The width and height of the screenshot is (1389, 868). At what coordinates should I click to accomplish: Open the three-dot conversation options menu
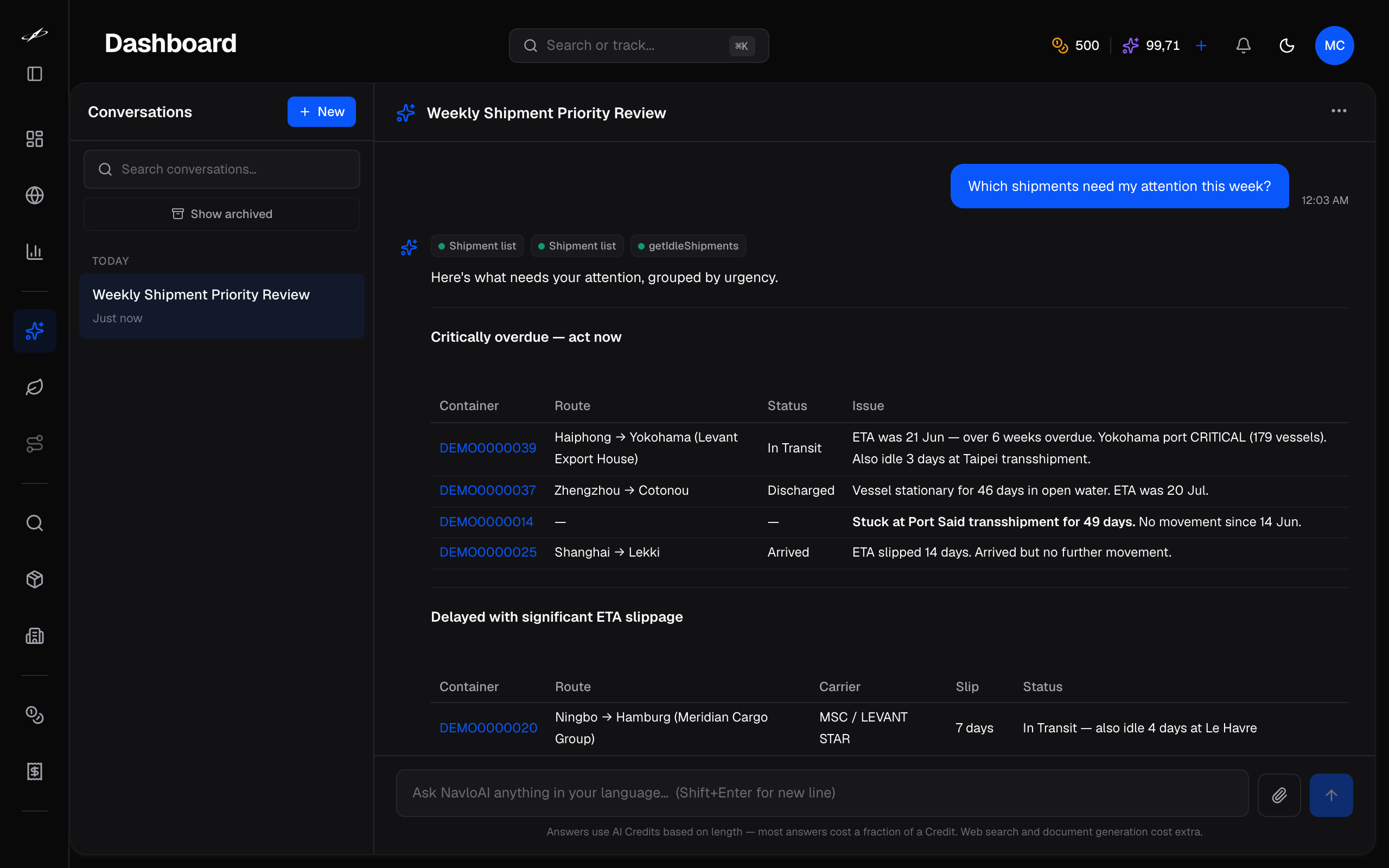click(x=1339, y=111)
